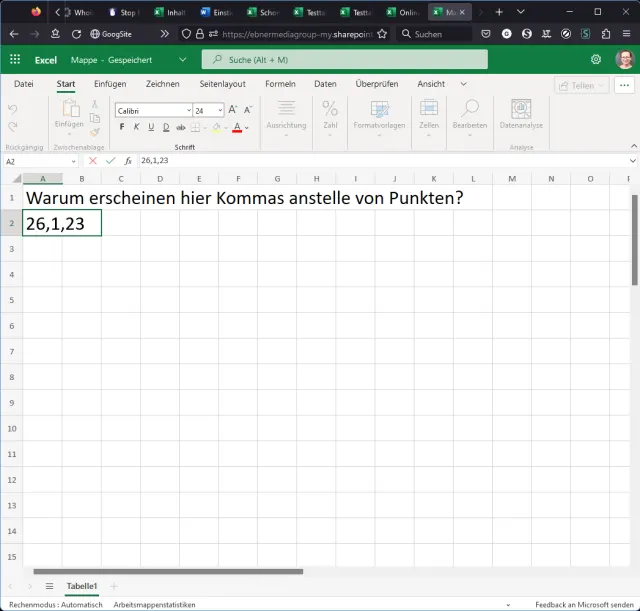Click Feedback an Microsoft senden link
The image size is (640, 611).
point(584,604)
